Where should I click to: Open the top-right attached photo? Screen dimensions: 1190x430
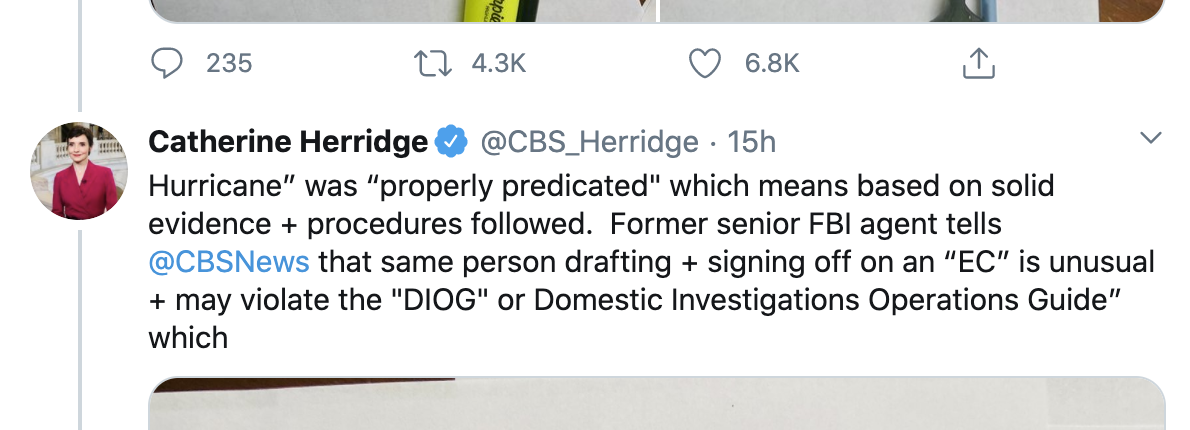(x=912, y=11)
